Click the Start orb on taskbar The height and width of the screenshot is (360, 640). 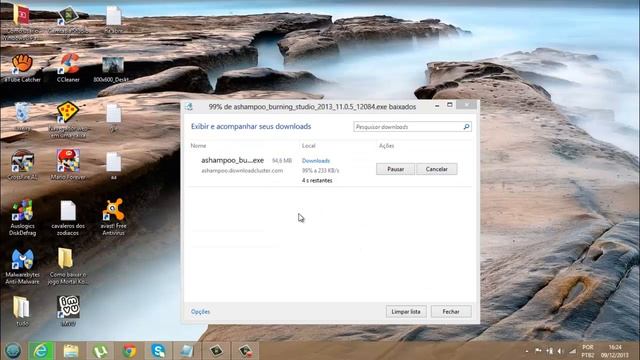(x=13, y=351)
